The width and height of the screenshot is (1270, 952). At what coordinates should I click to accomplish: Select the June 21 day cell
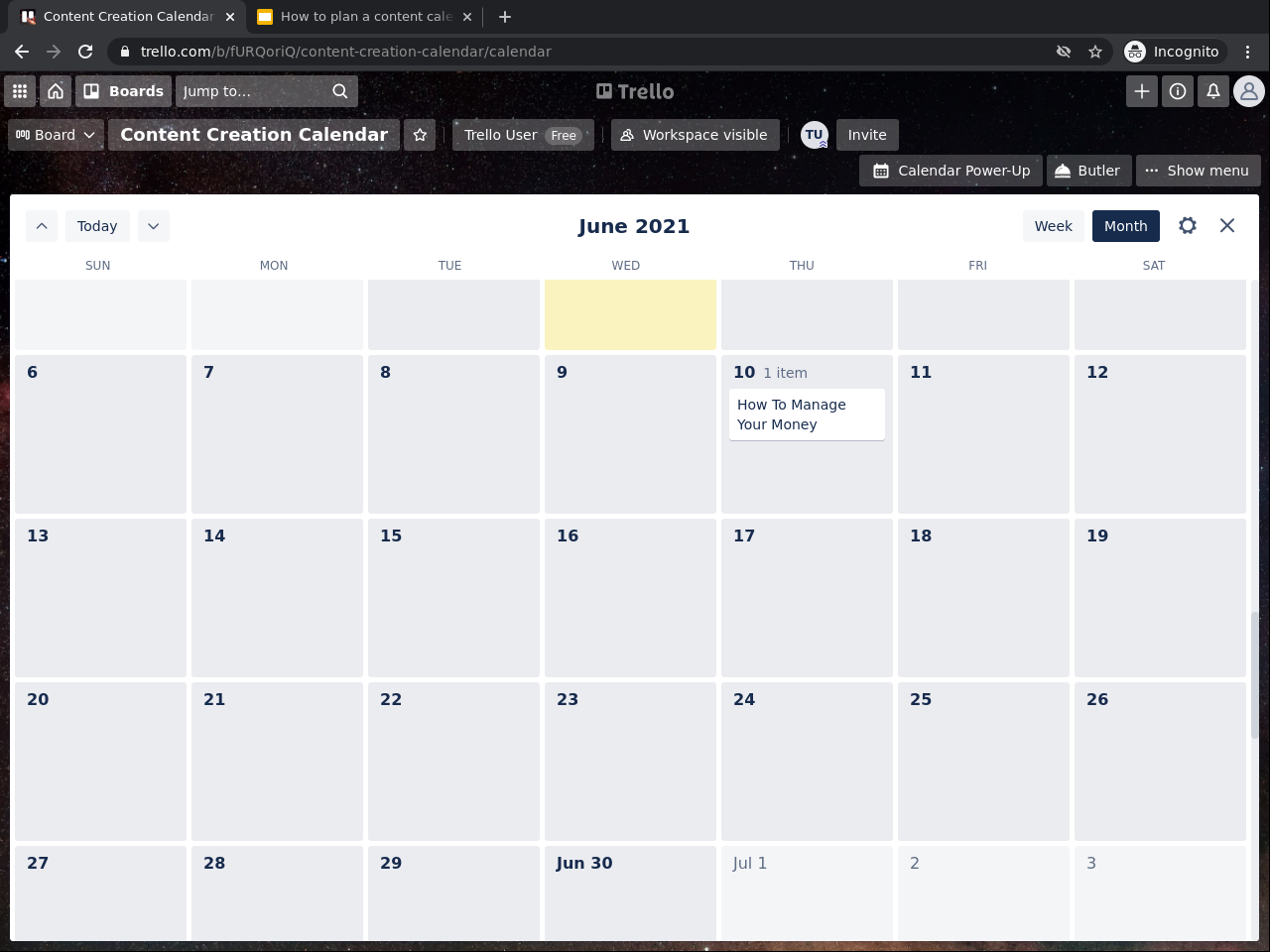tap(277, 762)
